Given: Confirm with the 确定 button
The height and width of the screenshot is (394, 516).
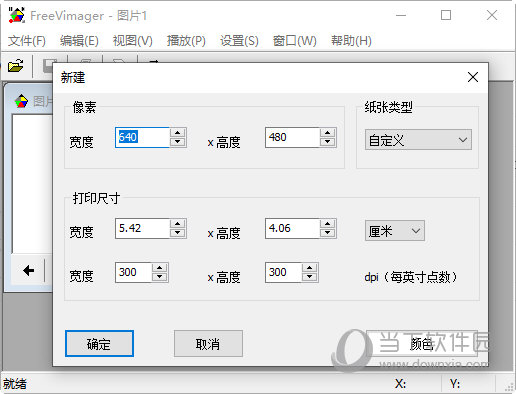Looking at the screenshot, I should [x=99, y=344].
